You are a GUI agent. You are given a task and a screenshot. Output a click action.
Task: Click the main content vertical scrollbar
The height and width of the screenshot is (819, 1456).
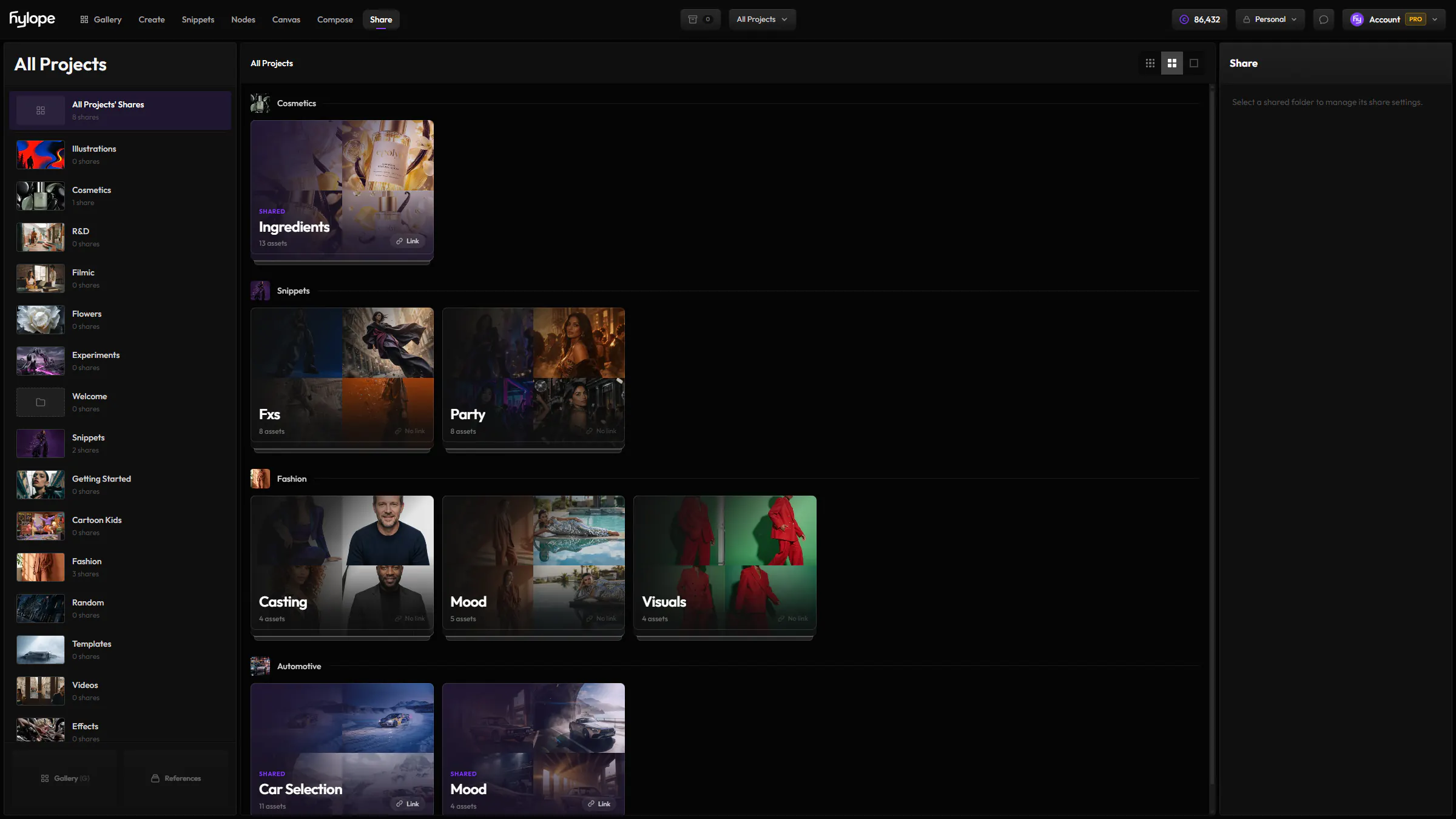click(1212, 437)
